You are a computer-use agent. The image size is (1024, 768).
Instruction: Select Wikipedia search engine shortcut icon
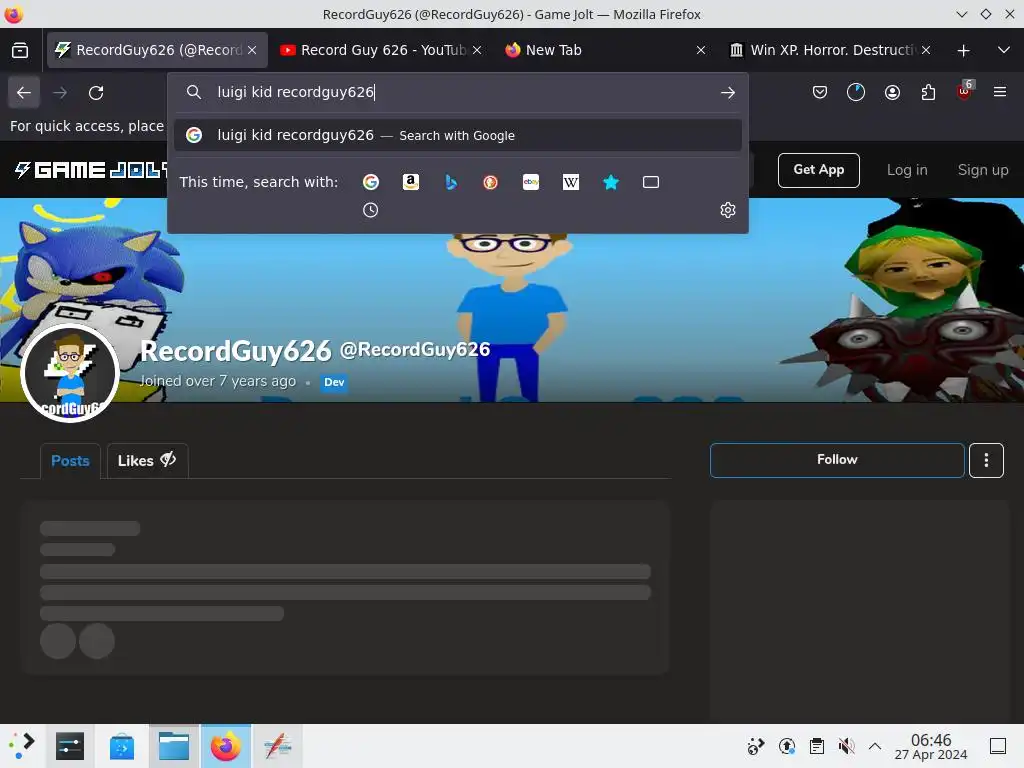click(x=571, y=182)
